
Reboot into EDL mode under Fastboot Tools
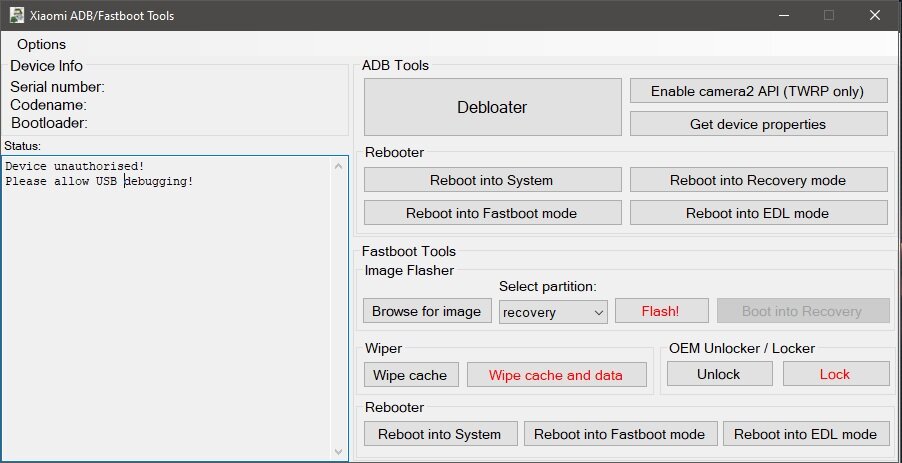[806, 434]
